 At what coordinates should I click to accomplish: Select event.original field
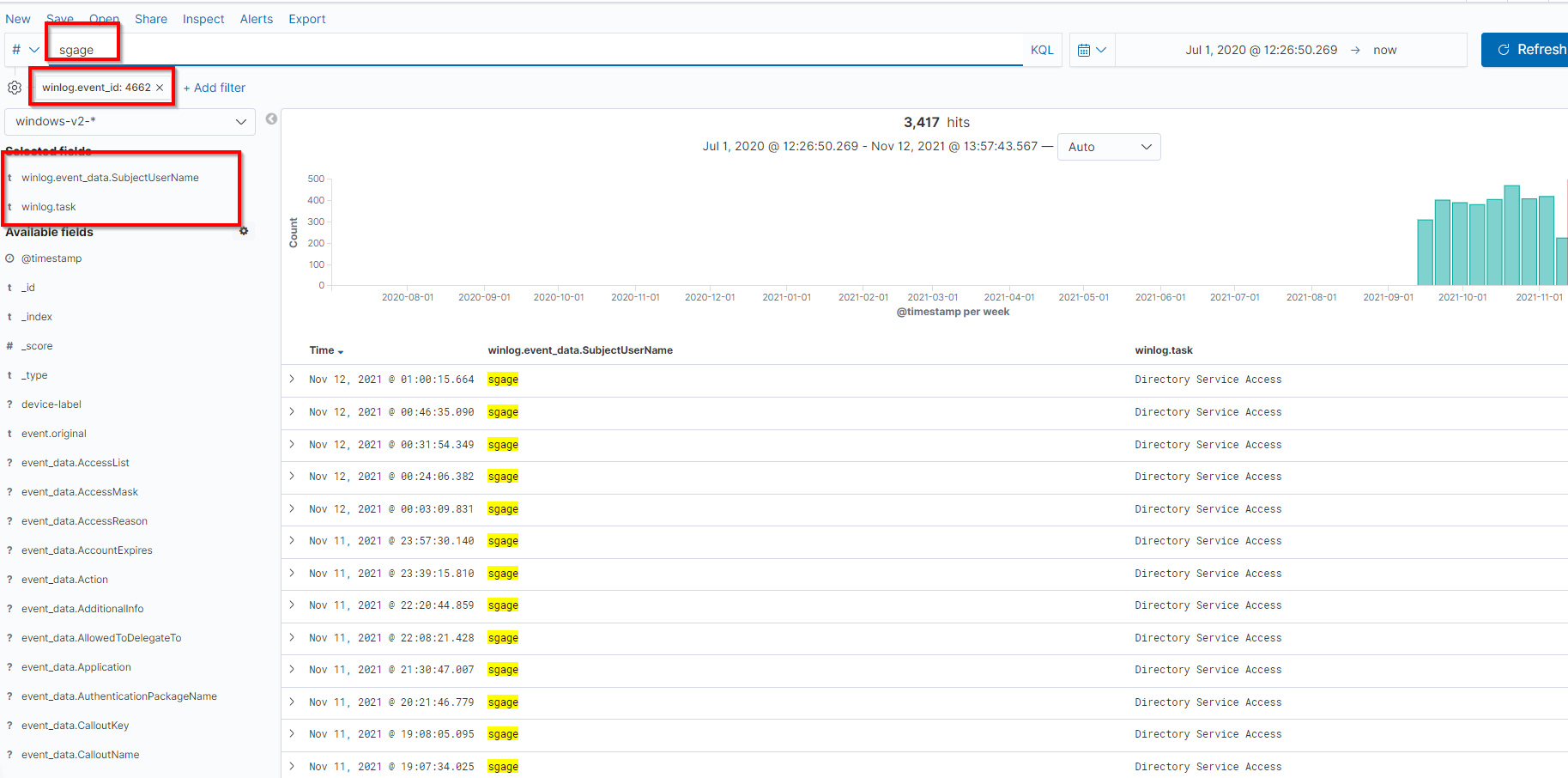coord(54,434)
